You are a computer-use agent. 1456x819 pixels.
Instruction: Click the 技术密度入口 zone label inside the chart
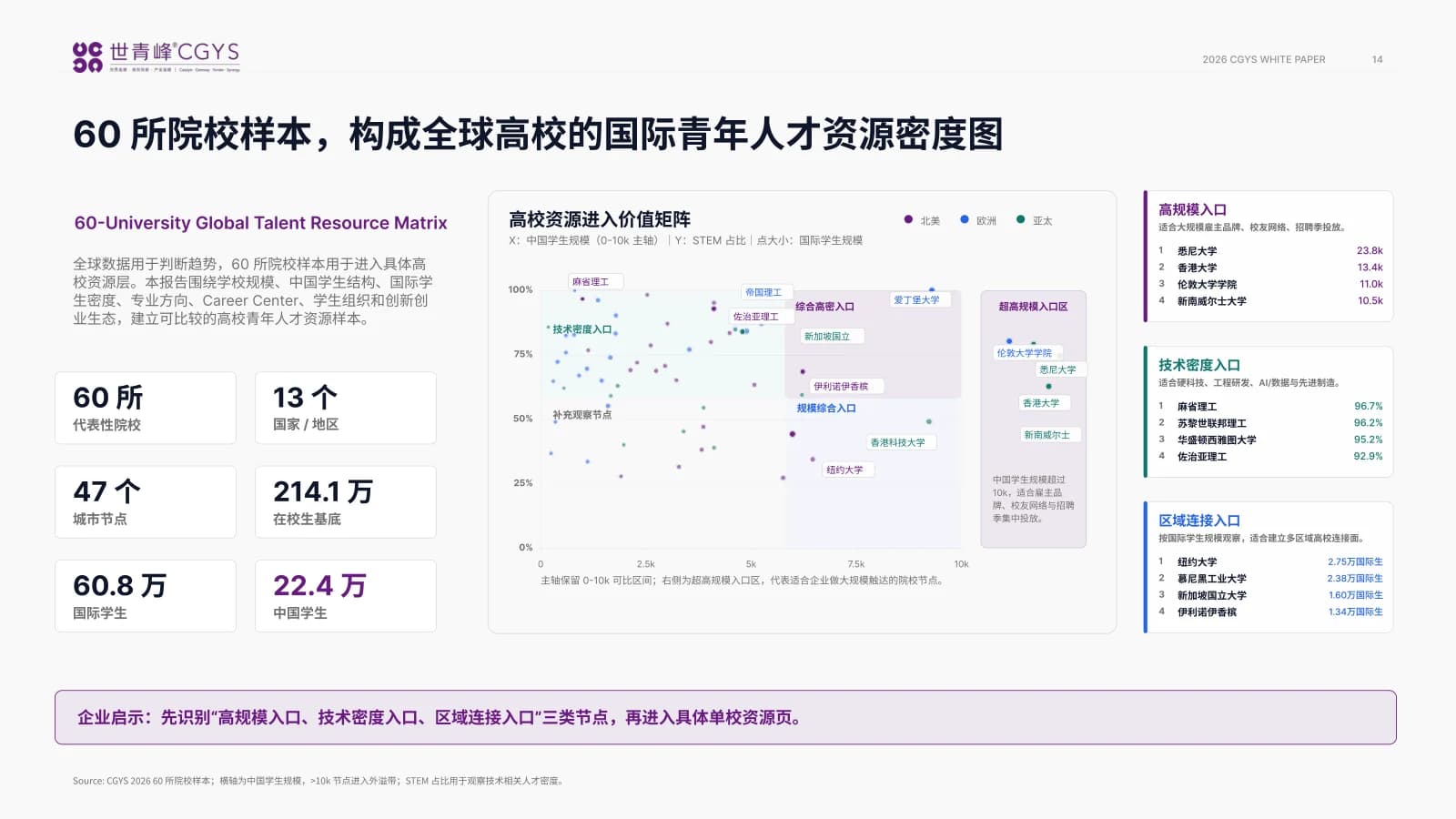(582, 329)
